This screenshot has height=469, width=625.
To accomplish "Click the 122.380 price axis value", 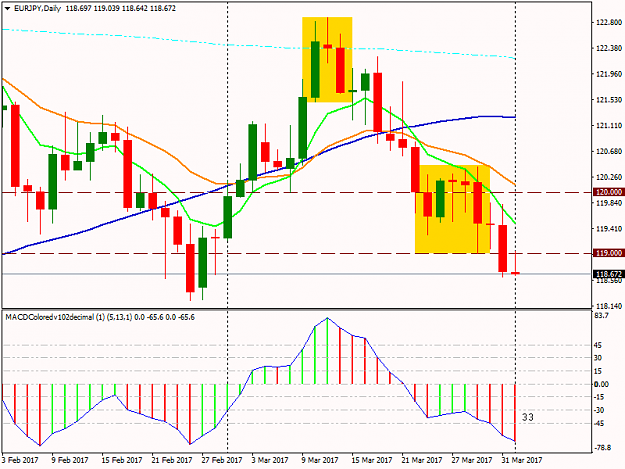I will pos(609,48).
